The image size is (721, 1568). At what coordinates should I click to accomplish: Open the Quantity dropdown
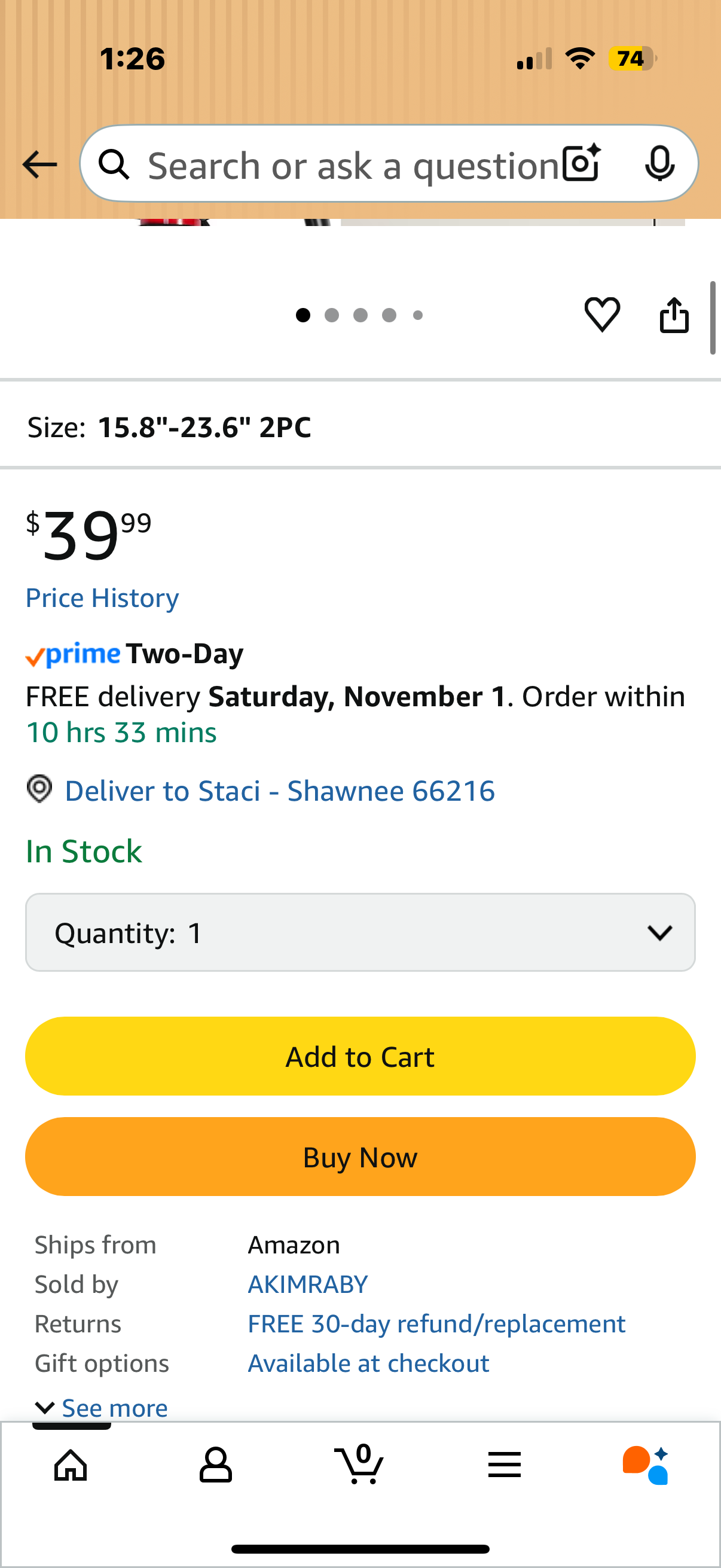(360, 932)
